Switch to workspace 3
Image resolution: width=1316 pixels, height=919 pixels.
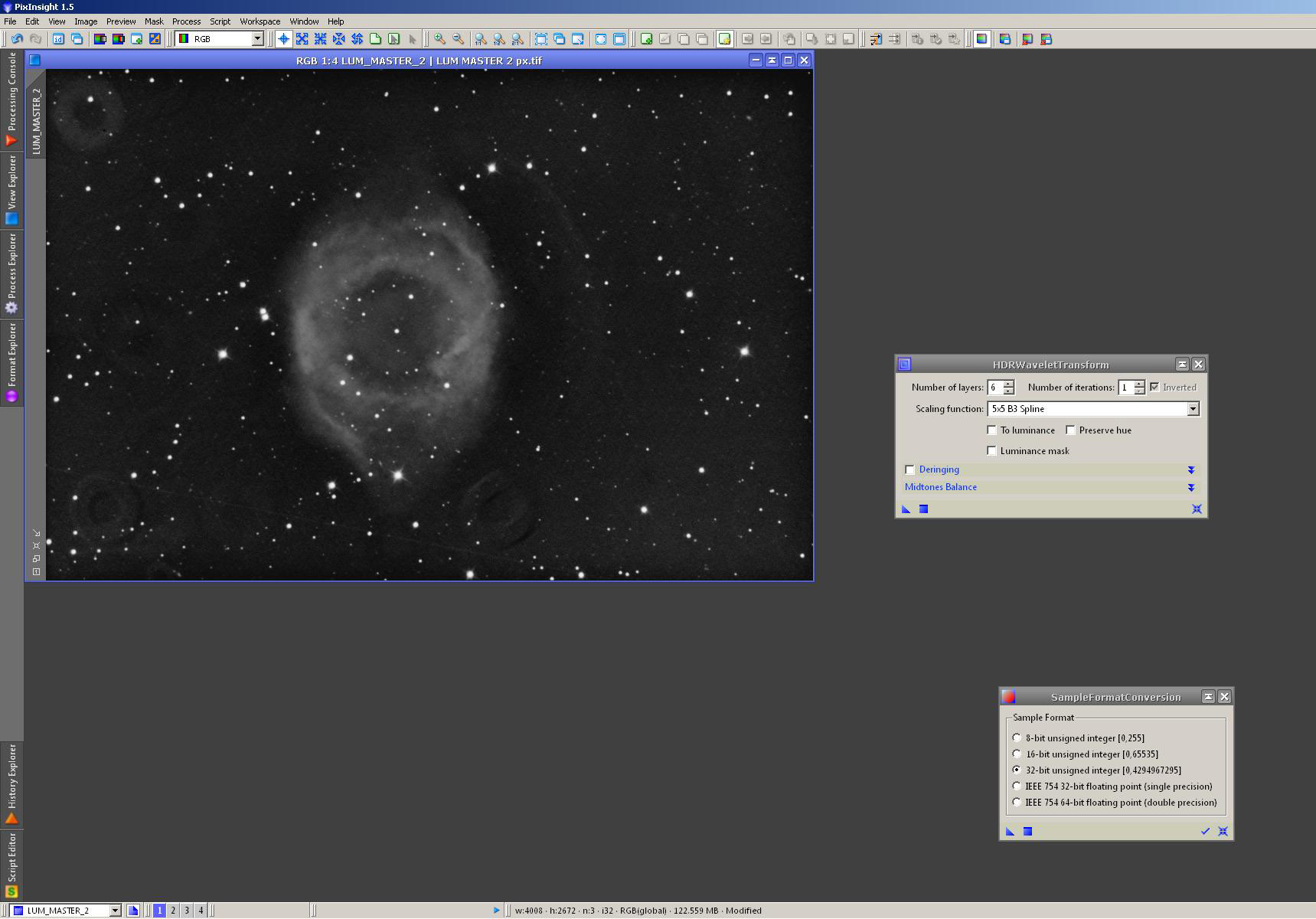click(x=187, y=911)
